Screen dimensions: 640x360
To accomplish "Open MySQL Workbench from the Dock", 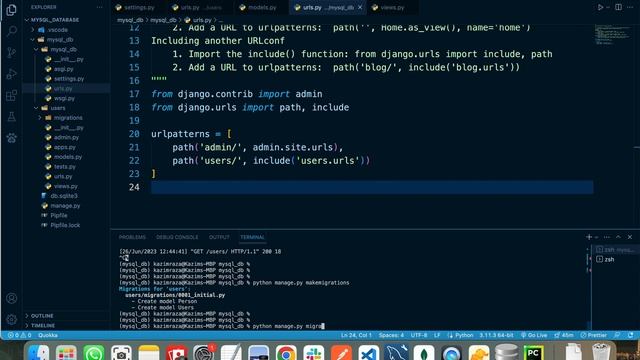I will point(396,353).
